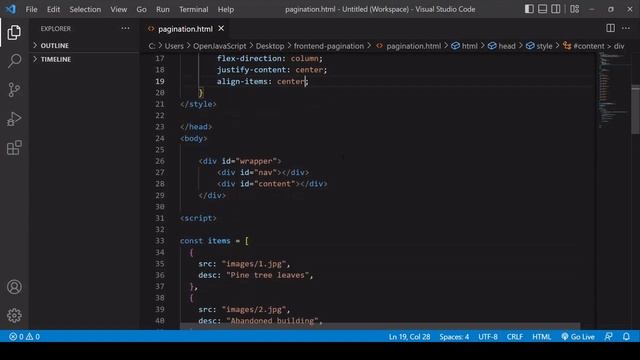The width and height of the screenshot is (640, 360).
Task: Click "const items" declaration text
Action: tap(205, 241)
